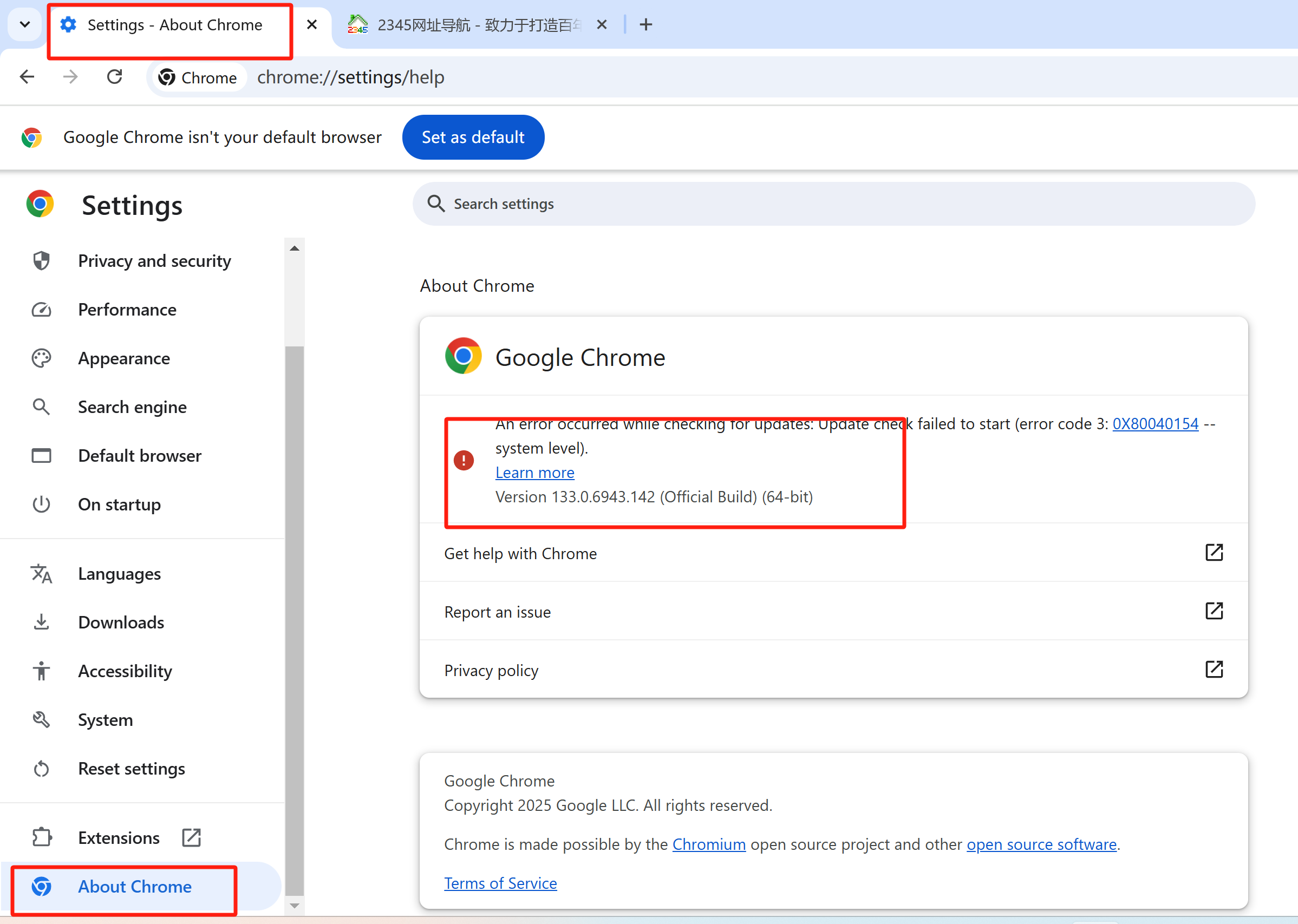Open the open source software link
The image size is (1298, 924).
click(x=1041, y=844)
